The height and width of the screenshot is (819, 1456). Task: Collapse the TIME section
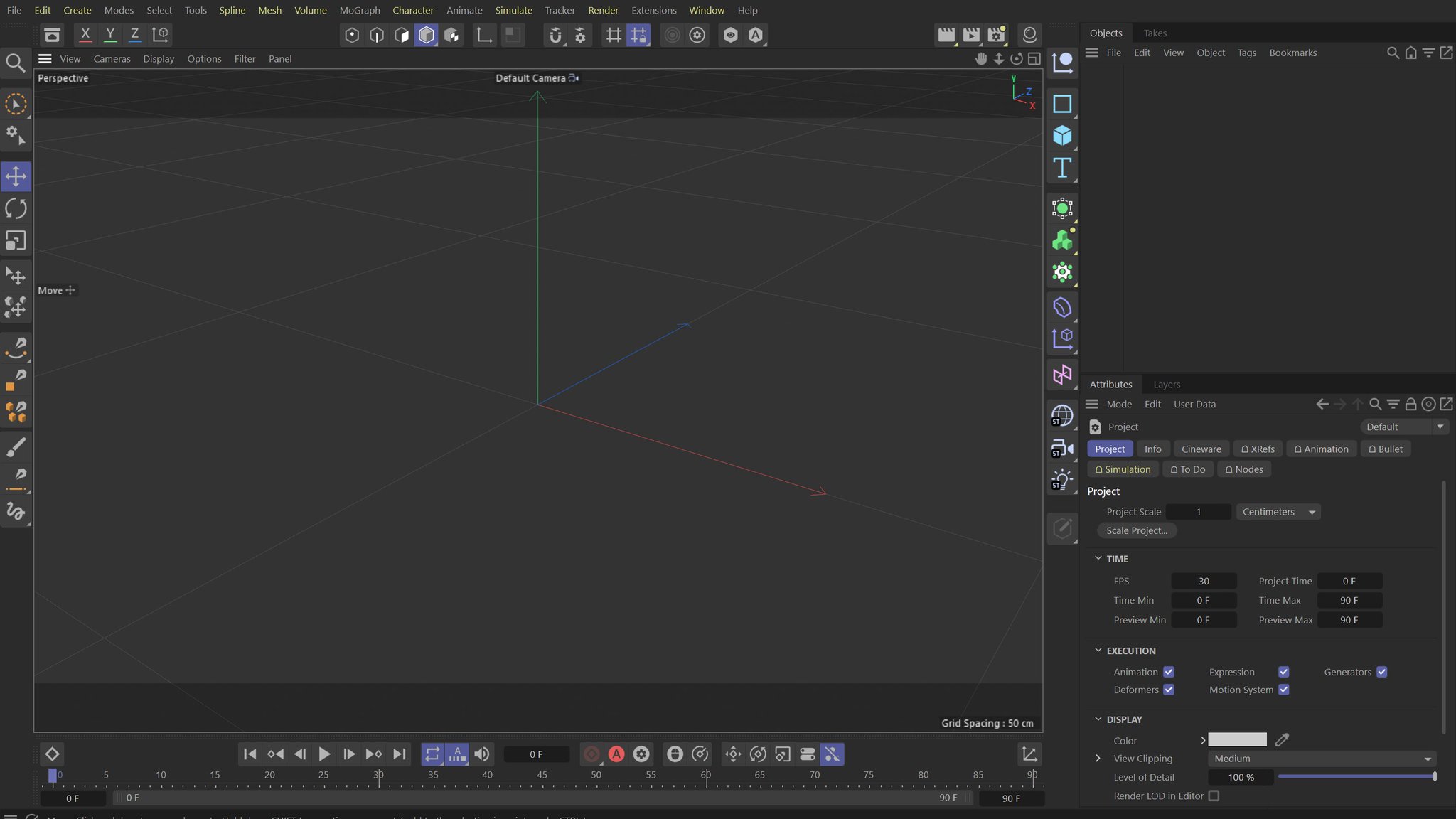[1098, 559]
